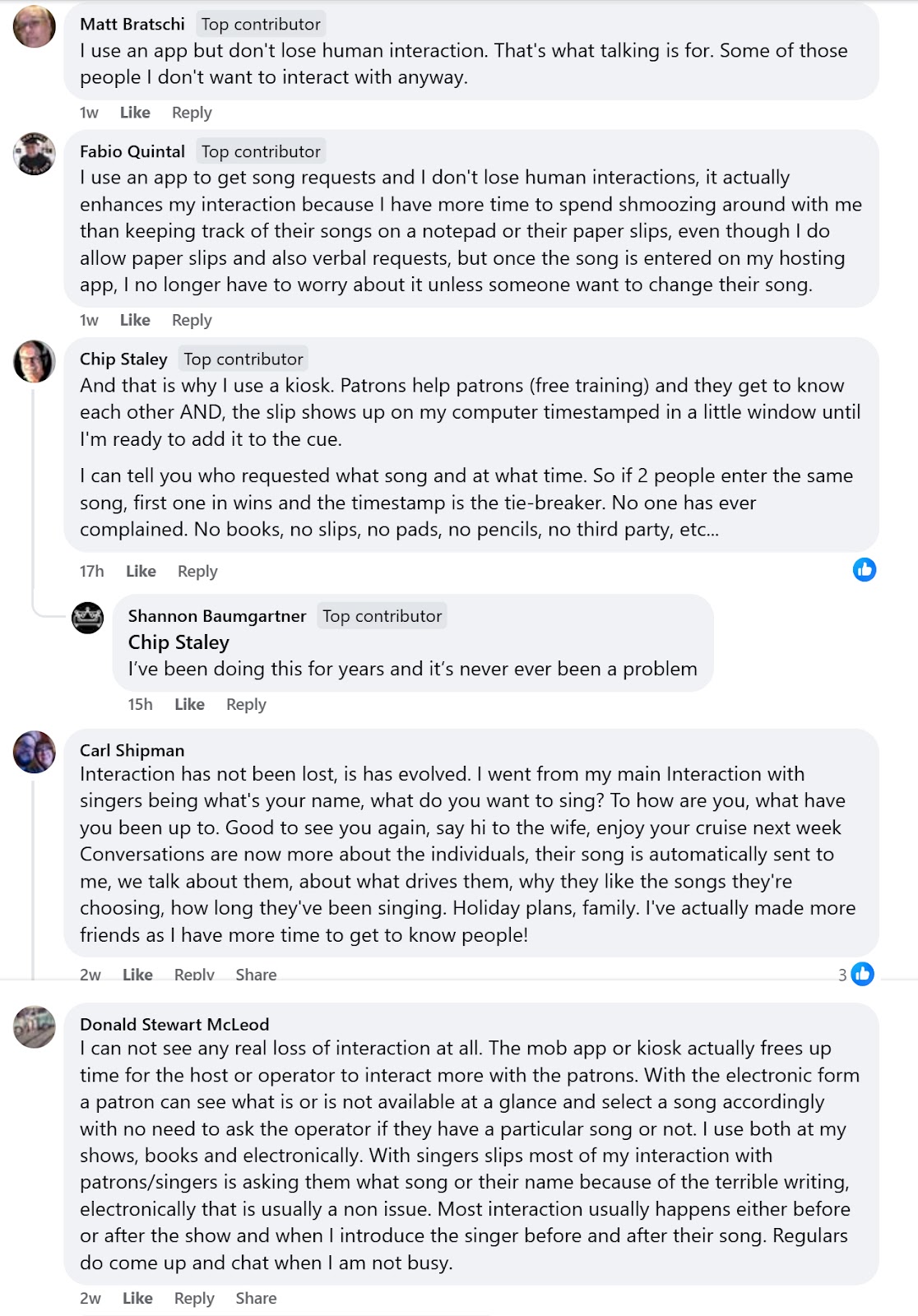The image size is (918, 1316).
Task: Open the 17h timestamp on Chip's comment
Action: [91, 571]
